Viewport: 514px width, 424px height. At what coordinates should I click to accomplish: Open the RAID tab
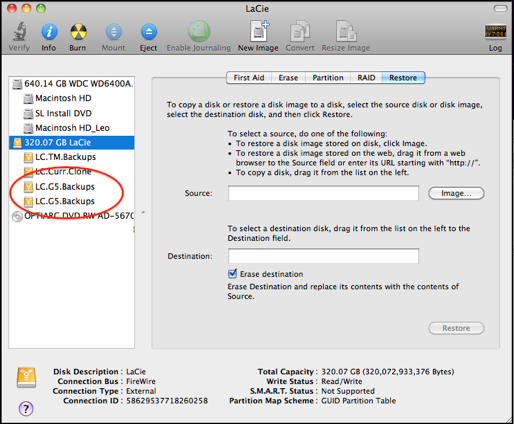coord(366,78)
